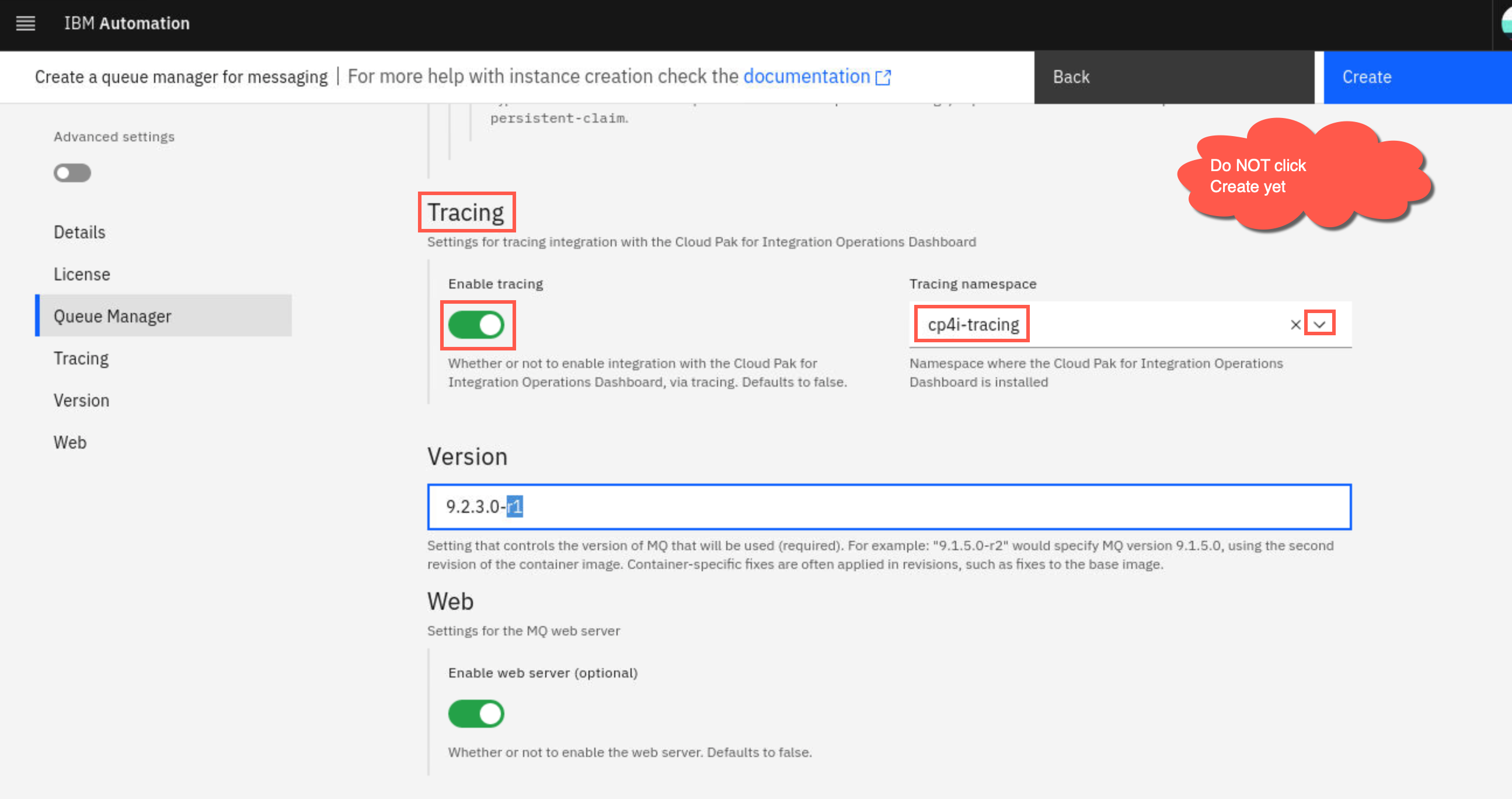Click the external link icon beside documentation
This screenshot has height=799, width=1512.
[883, 78]
